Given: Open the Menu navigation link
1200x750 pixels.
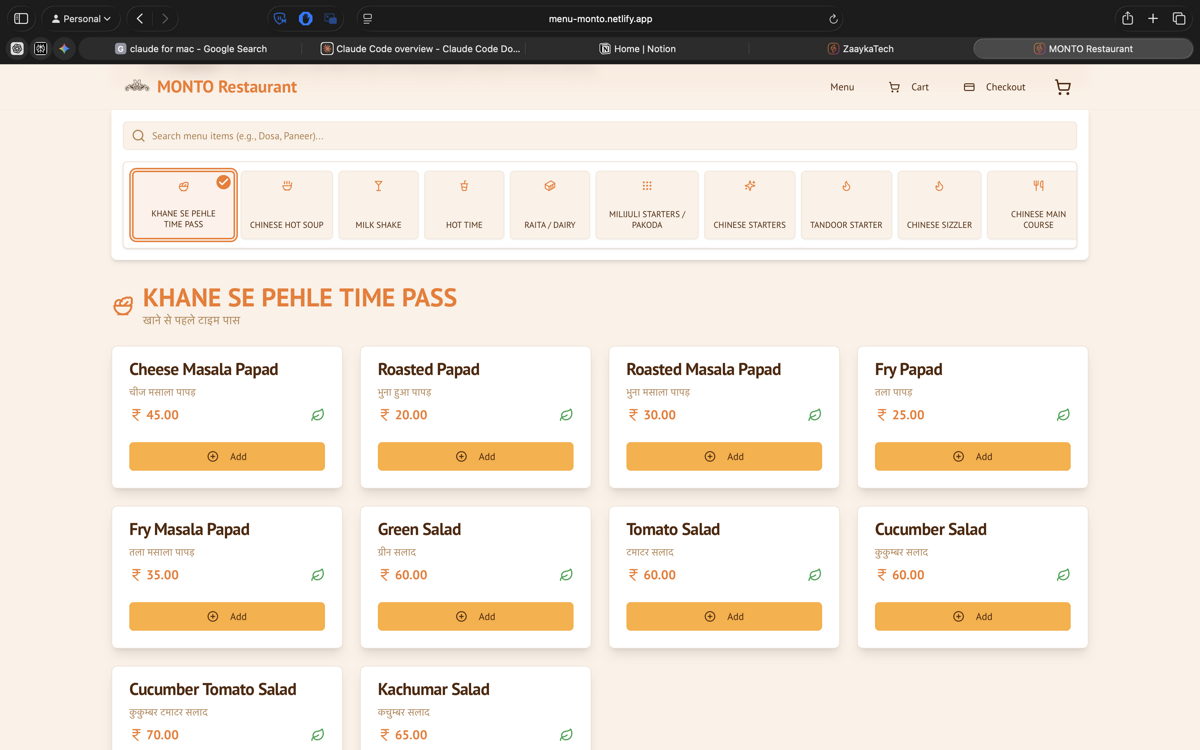Looking at the screenshot, I should [x=842, y=87].
